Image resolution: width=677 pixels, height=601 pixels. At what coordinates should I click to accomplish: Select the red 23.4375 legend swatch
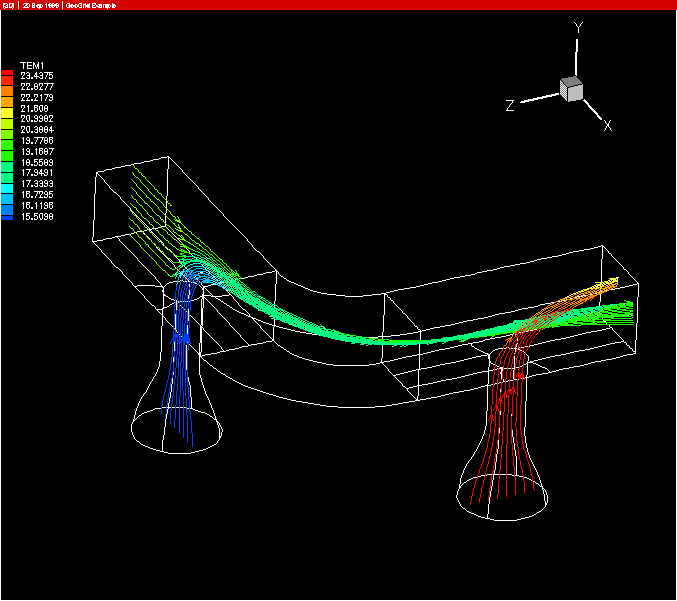click(7, 76)
